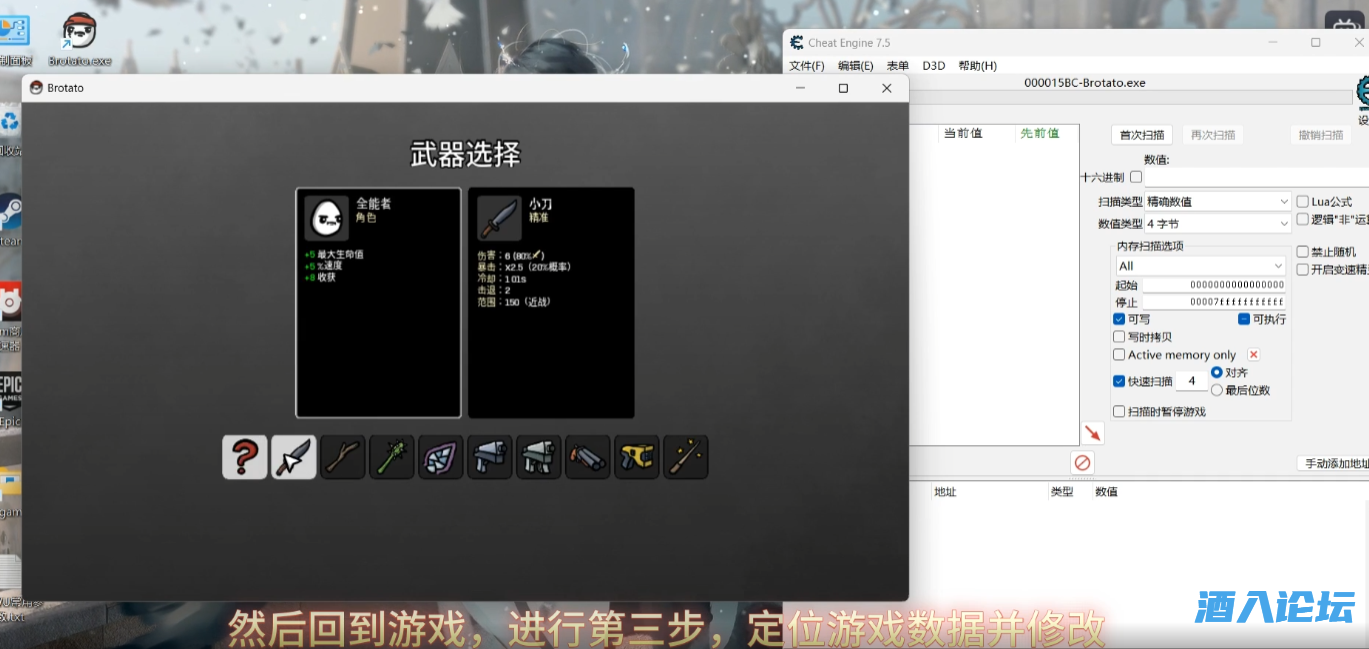
Task: Enable the 十六进制 hex checkbox
Action: click(1136, 177)
